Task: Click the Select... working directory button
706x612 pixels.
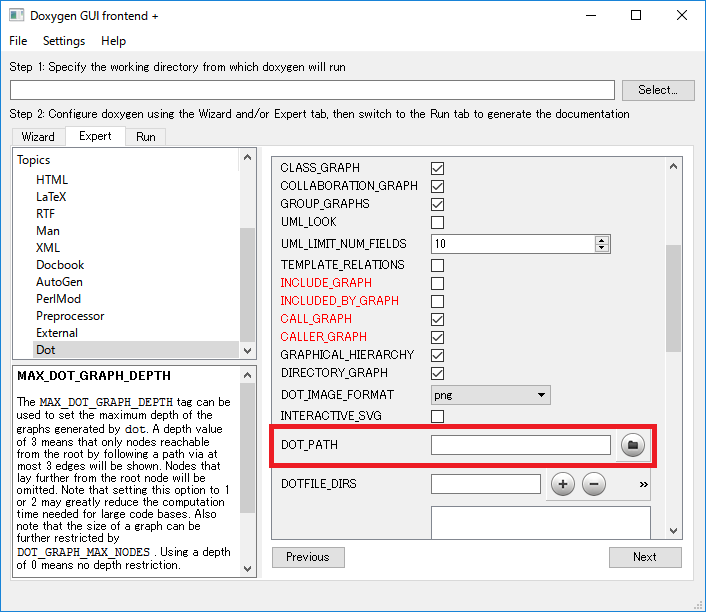Action: [658, 90]
